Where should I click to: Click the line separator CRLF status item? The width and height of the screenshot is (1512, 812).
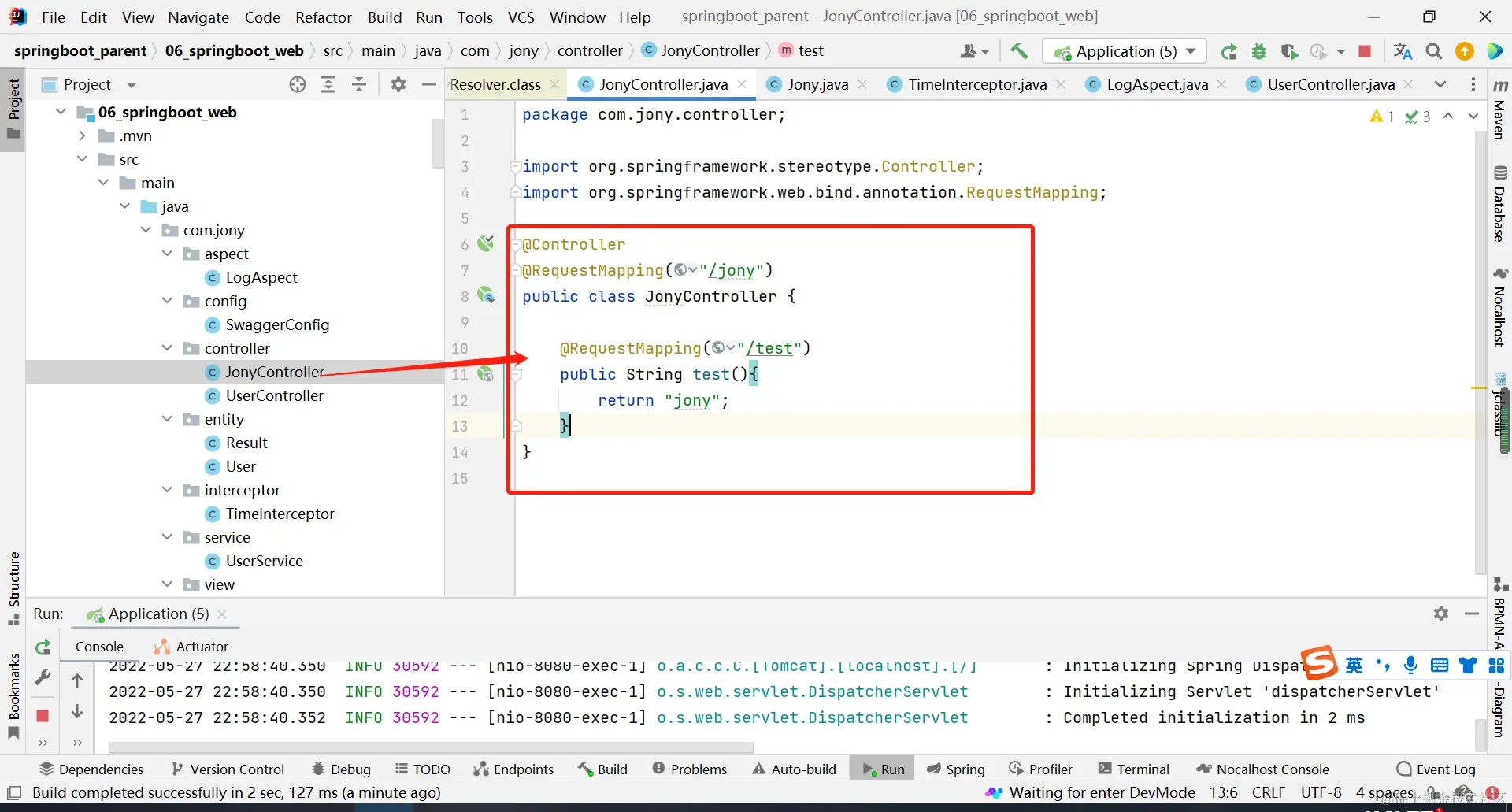coord(1268,792)
